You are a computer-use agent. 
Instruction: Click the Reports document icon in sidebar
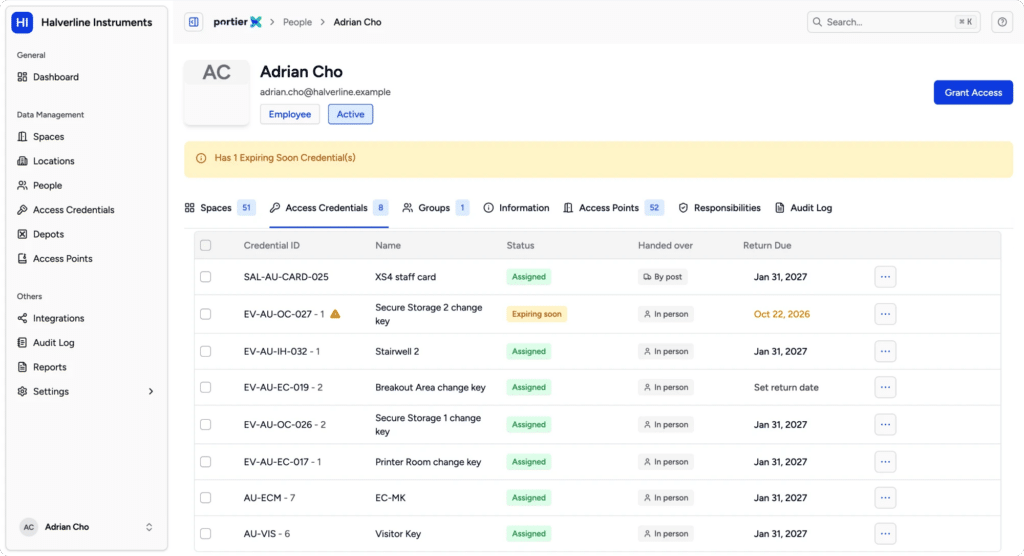(22, 367)
